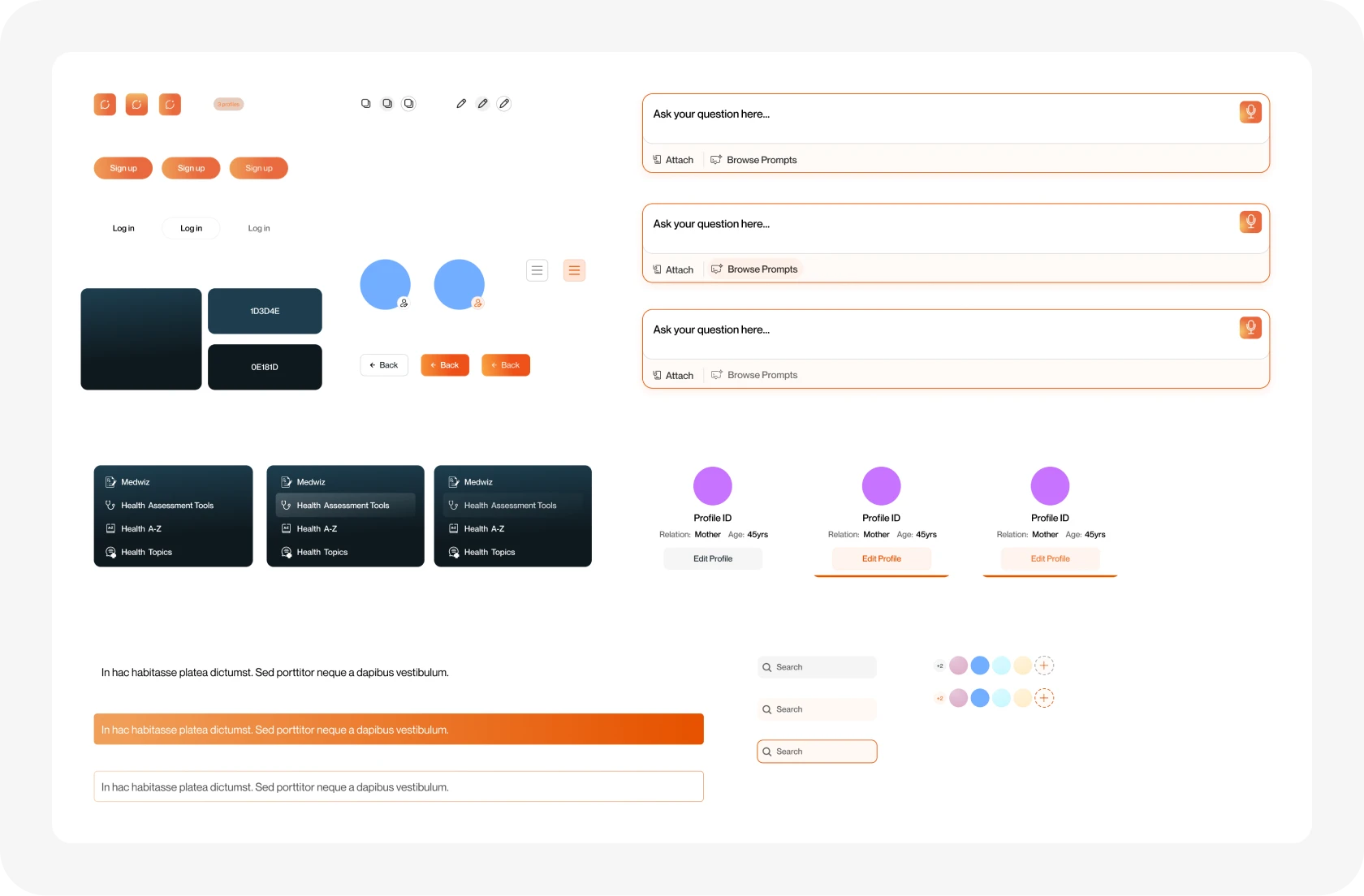Click Medwiz in the middle menu card
Image resolution: width=1364 pixels, height=896 pixels.
click(x=303, y=482)
